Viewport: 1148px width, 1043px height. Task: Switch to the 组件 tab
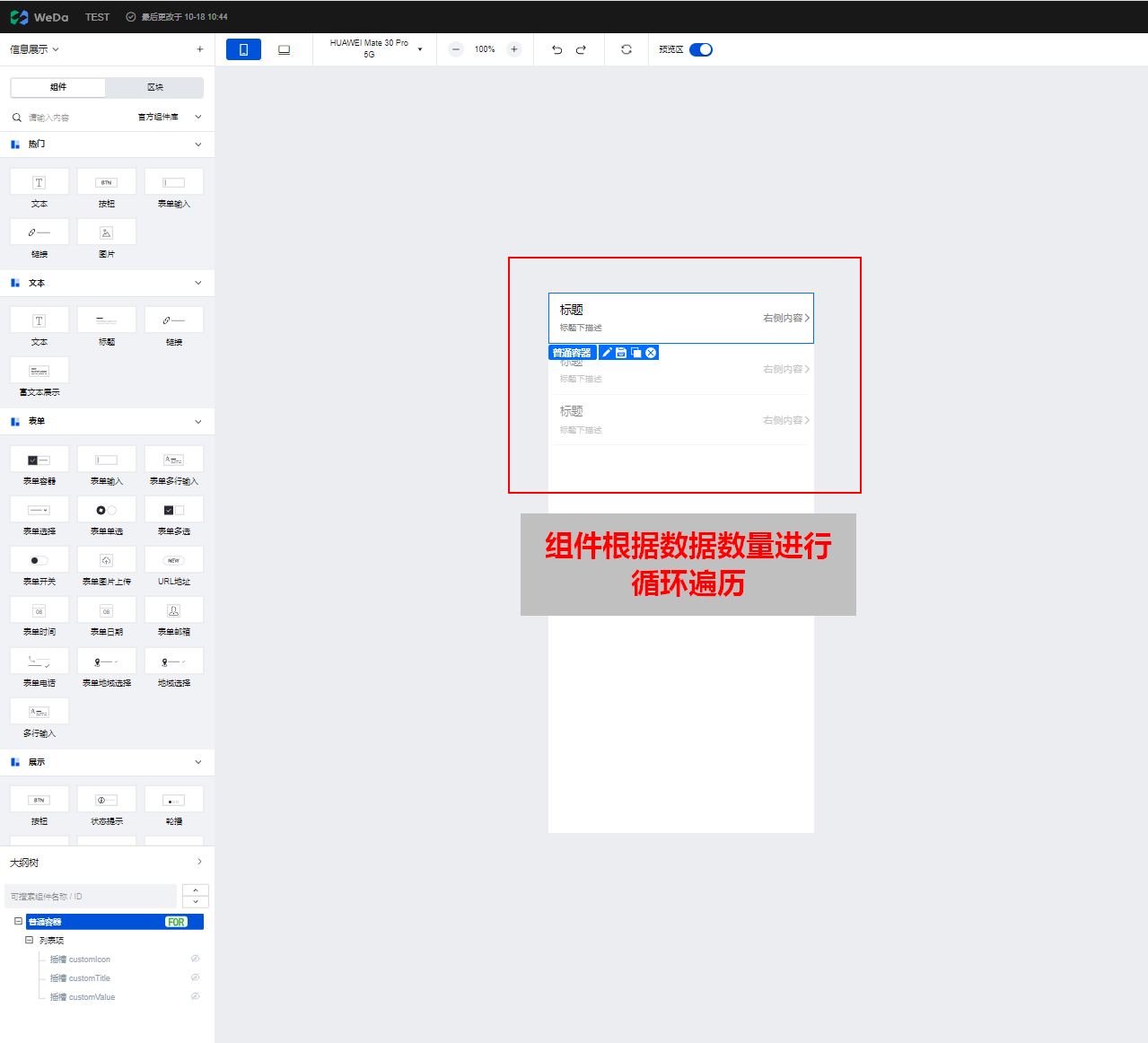[58, 87]
